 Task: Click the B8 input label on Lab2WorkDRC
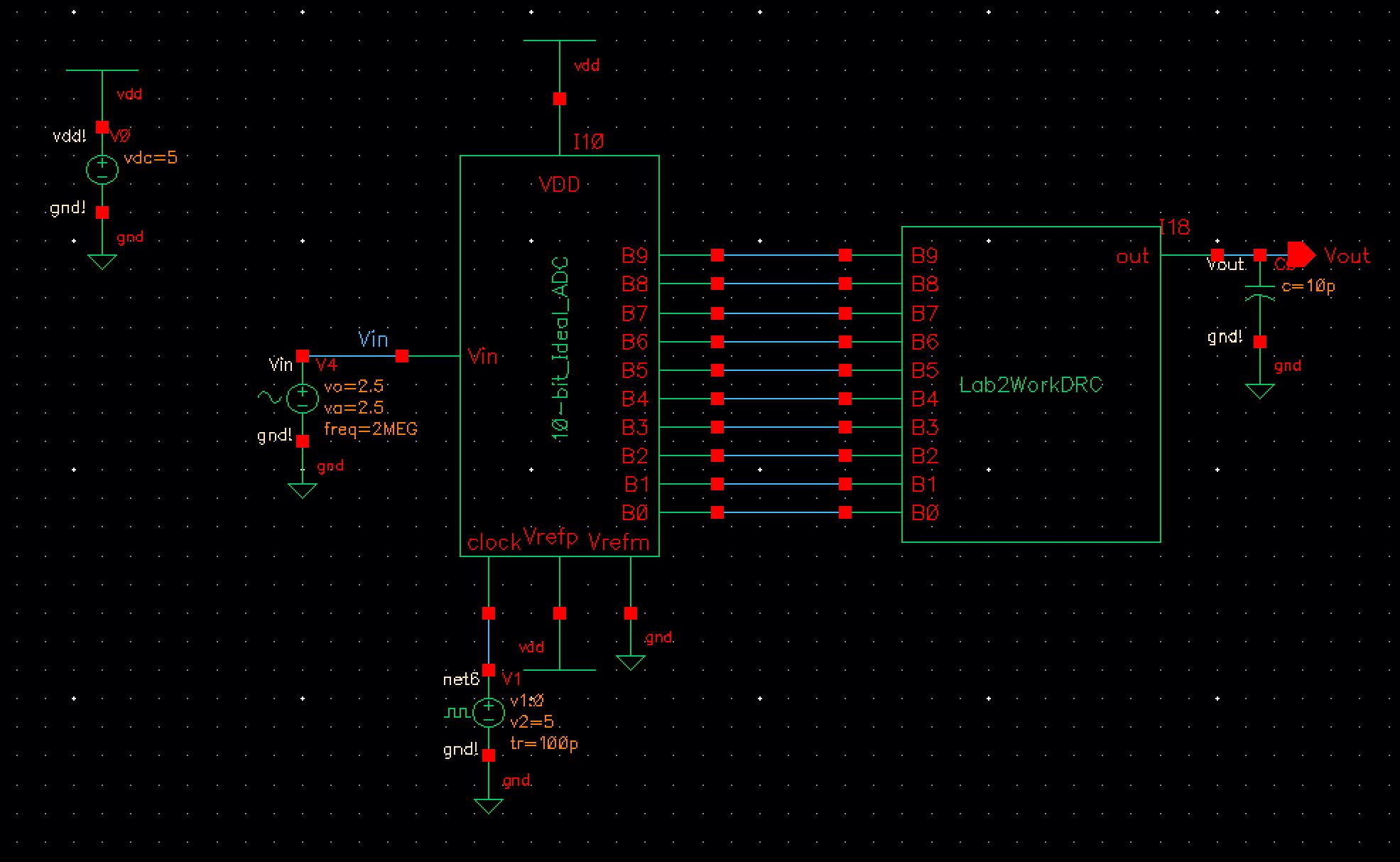(x=925, y=284)
